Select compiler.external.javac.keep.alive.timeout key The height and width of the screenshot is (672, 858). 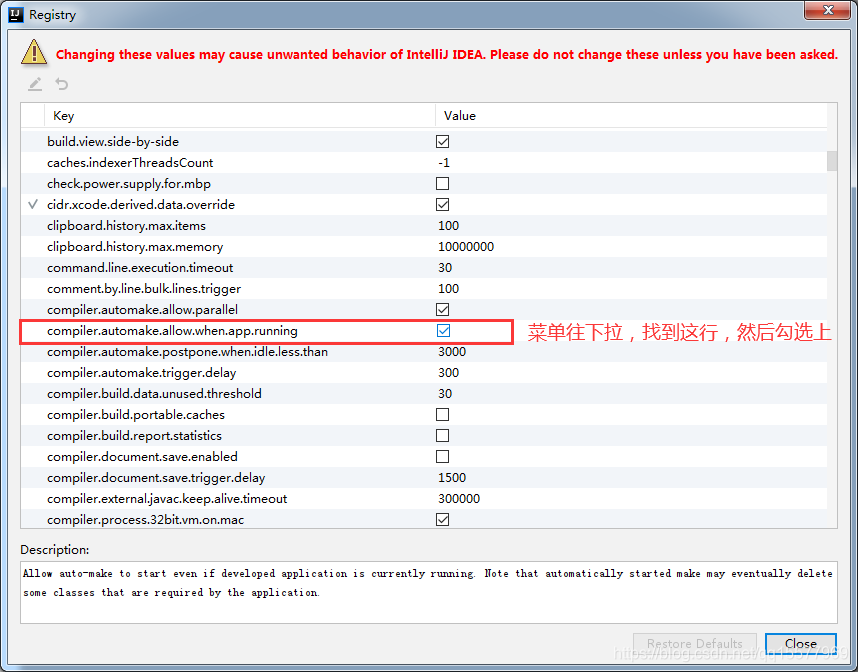(167, 499)
